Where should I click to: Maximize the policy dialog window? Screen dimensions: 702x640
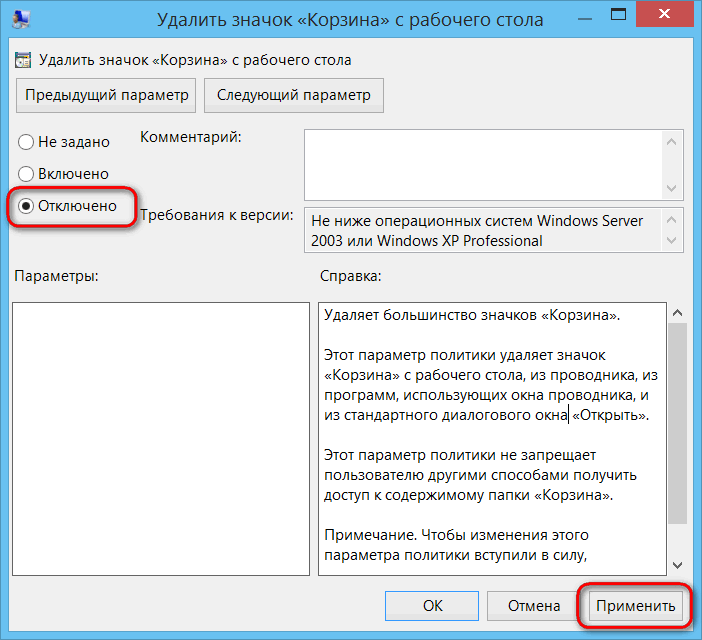point(618,14)
